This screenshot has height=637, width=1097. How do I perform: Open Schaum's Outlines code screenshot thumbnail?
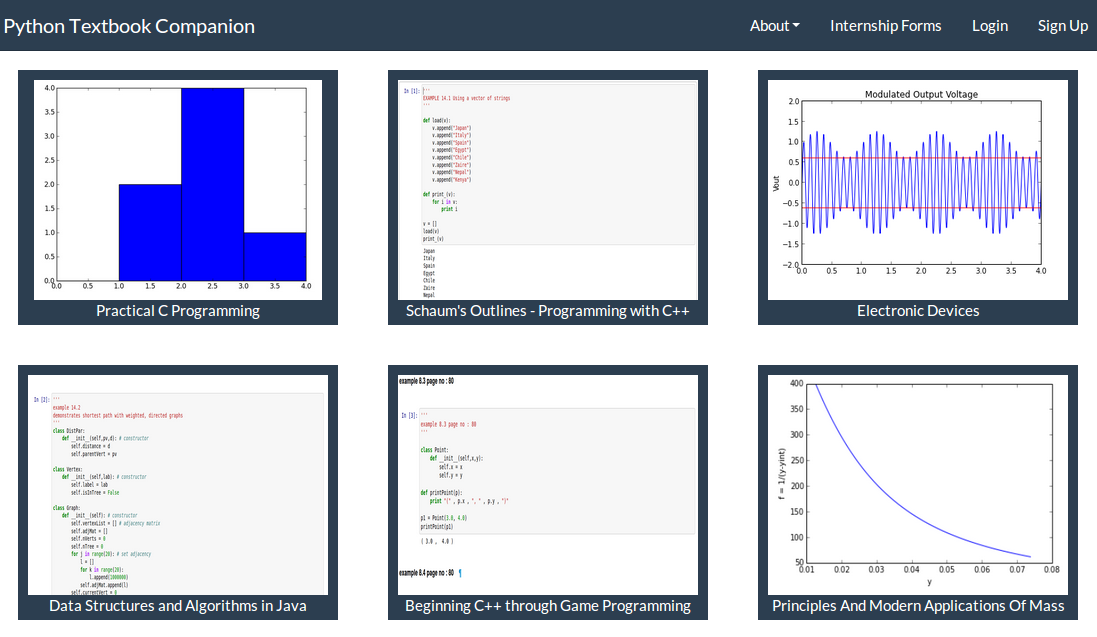coord(547,190)
